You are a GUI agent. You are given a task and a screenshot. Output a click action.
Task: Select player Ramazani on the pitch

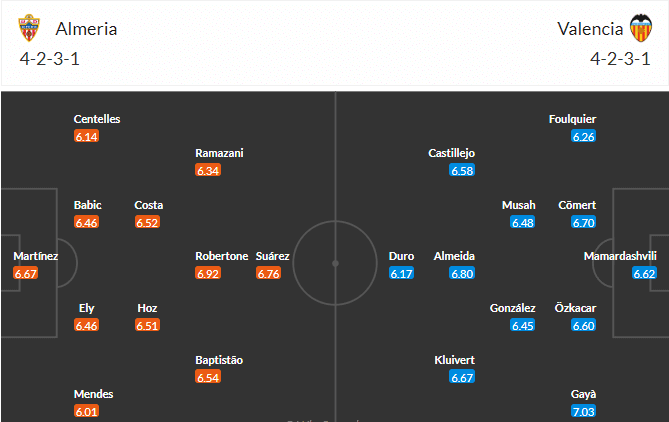pyautogui.click(x=219, y=153)
